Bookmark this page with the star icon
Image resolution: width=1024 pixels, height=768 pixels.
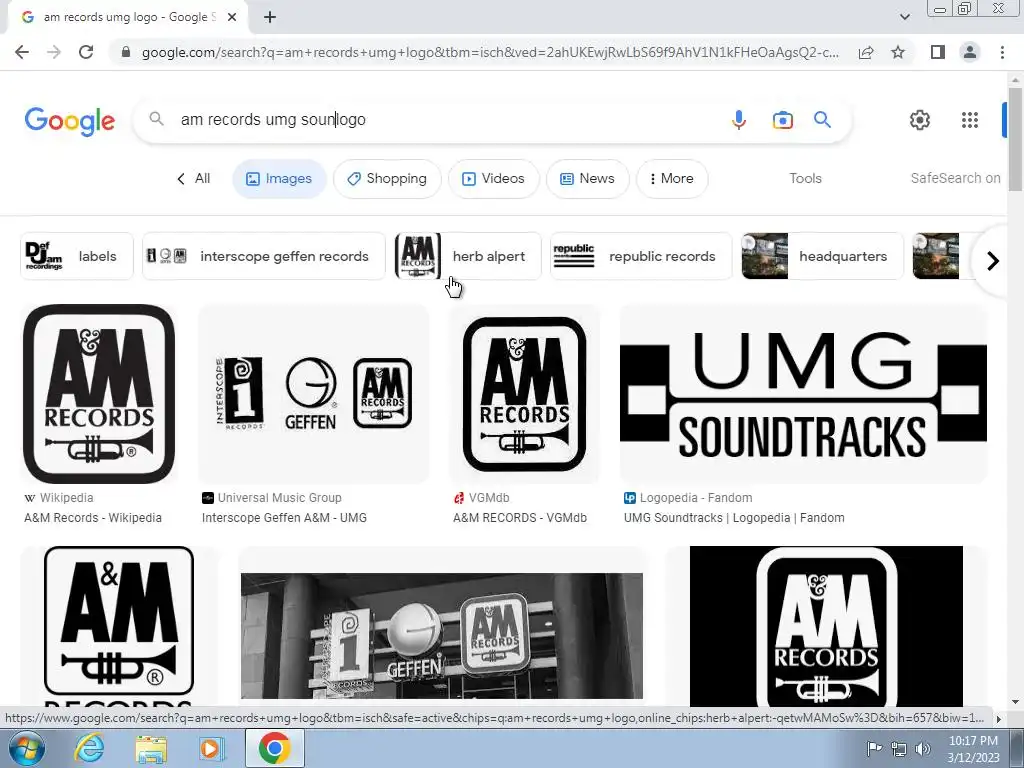[898, 52]
